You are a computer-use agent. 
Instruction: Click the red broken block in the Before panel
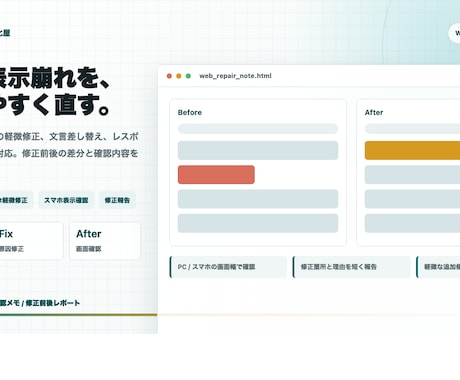[x=216, y=175]
